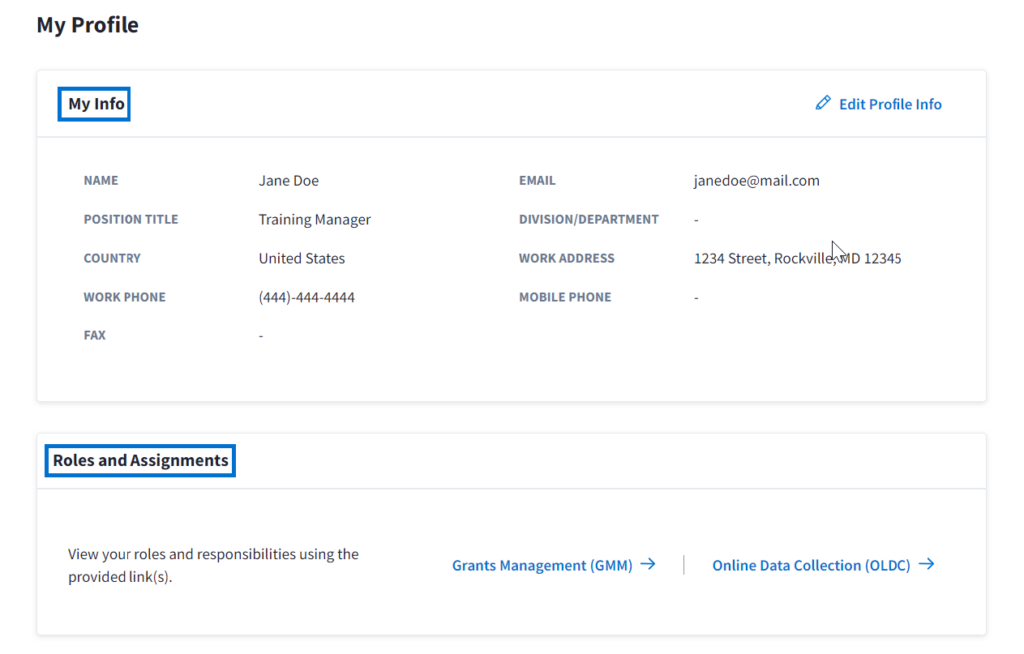Viewport: 1024px width, 654px height.
Task: Click the pencil icon beside Edit Profile Info
Action: (x=823, y=102)
